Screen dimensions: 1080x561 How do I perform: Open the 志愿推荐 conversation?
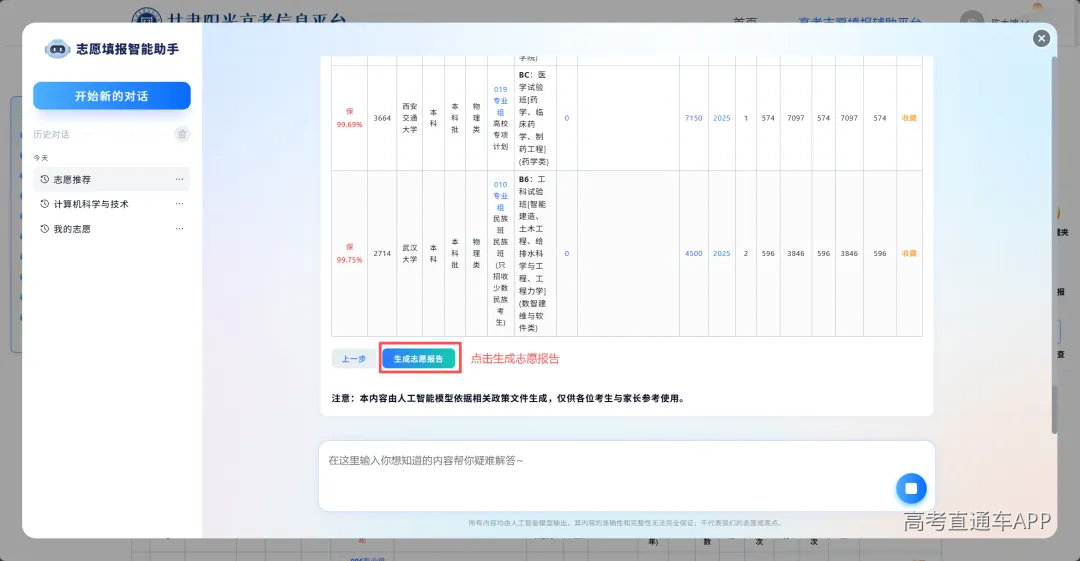[x=112, y=179]
